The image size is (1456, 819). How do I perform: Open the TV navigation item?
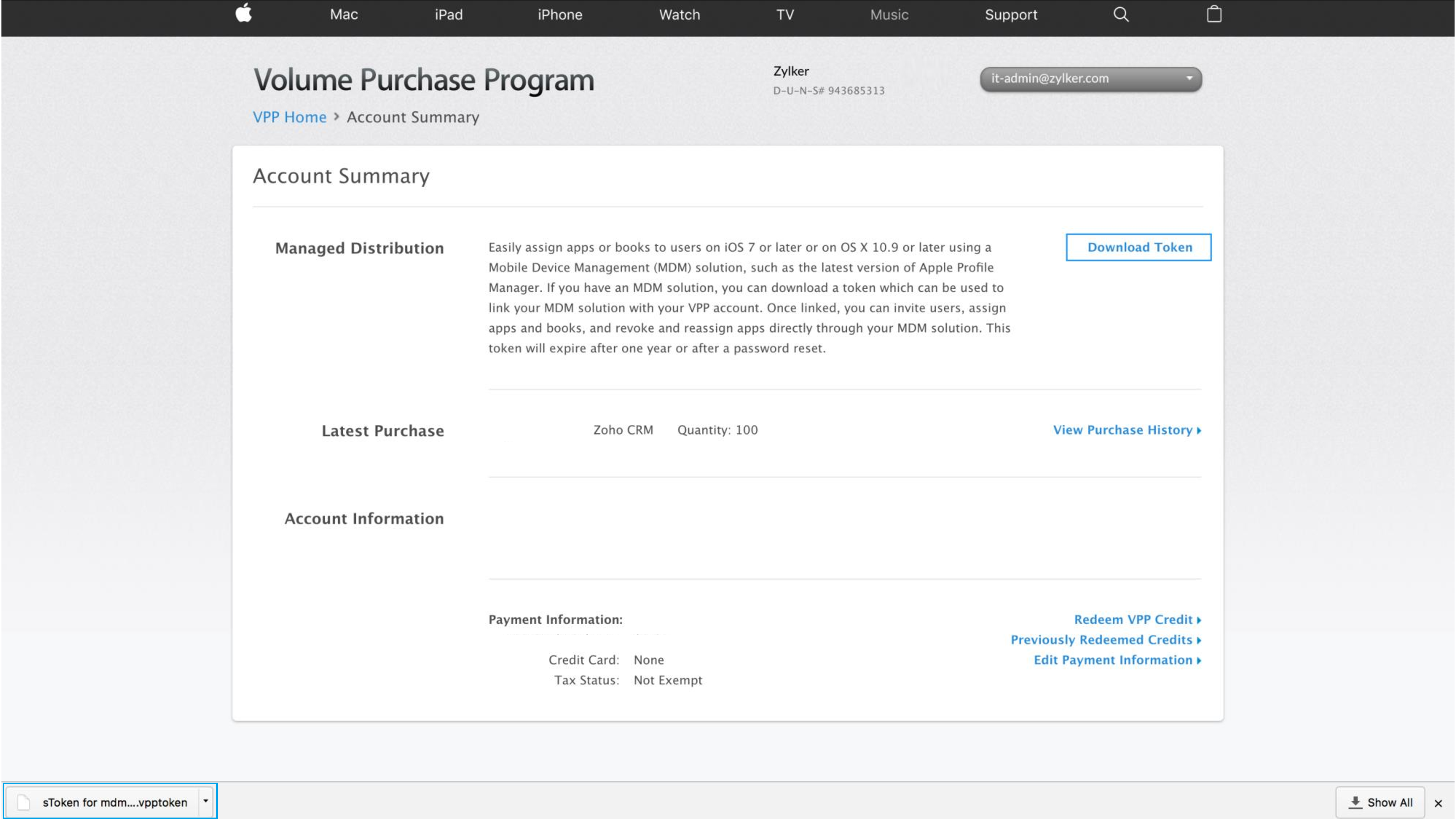[x=784, y=15]
